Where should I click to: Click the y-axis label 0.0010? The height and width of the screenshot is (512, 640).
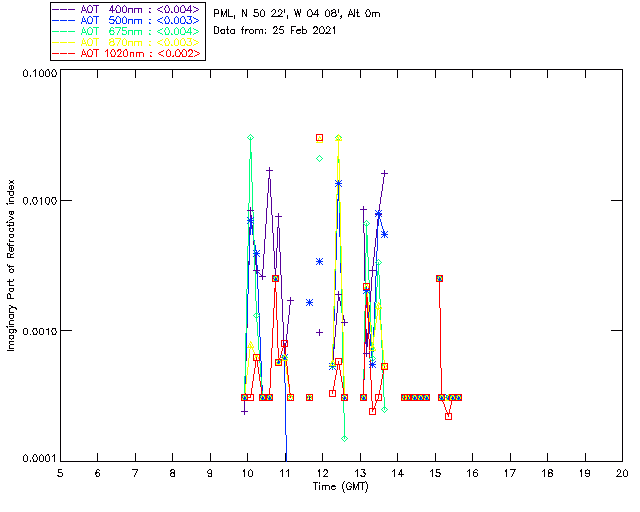click(x=39, y=331)
